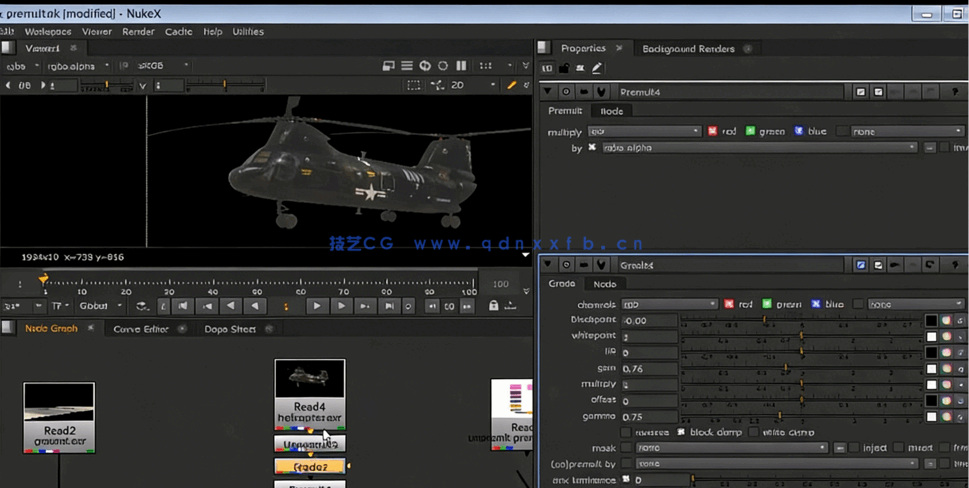
Task: Click the gamma slider in Grade
Action: point(800,416)
